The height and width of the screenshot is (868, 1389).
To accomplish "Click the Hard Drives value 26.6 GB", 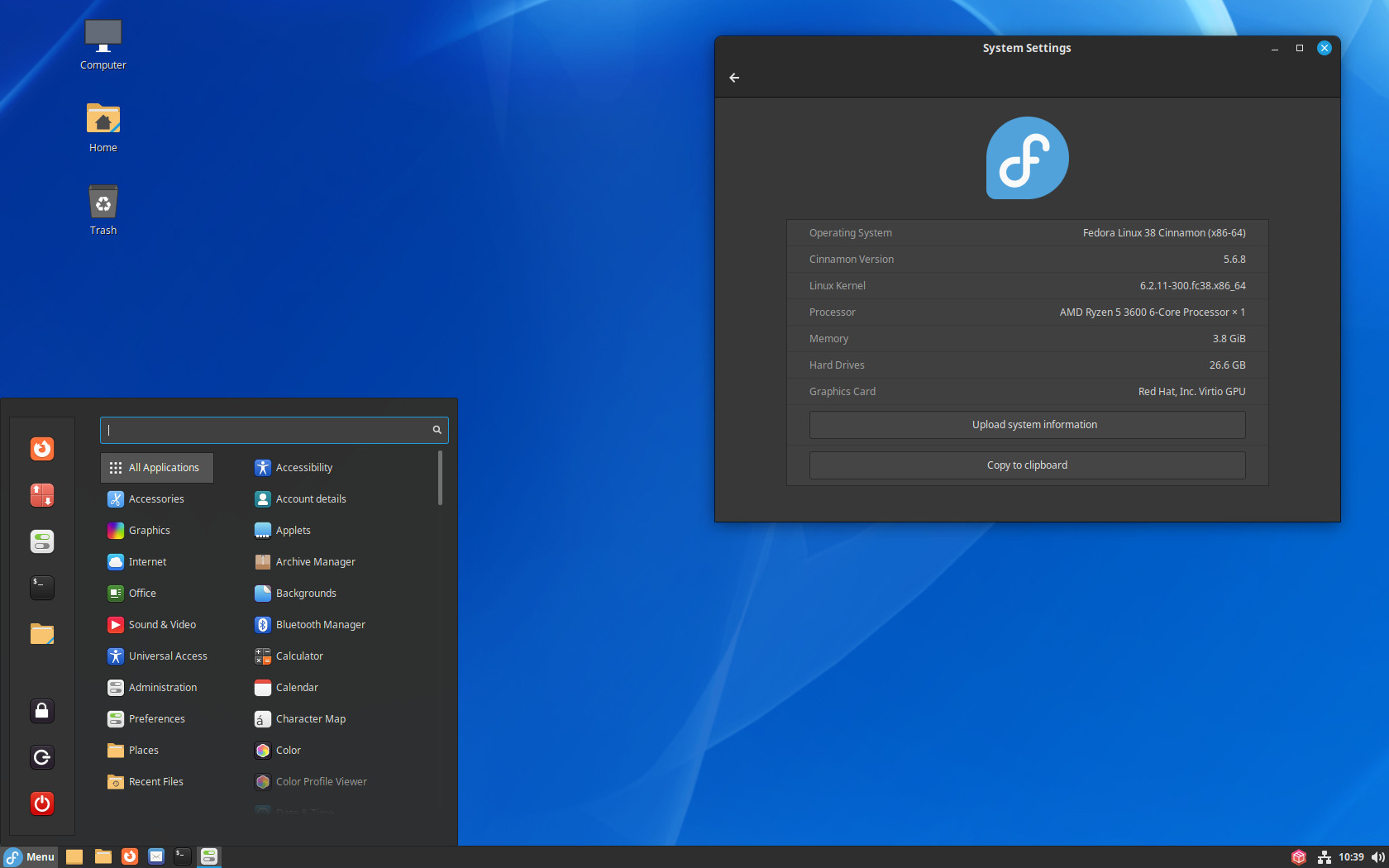I will (x=1227, y=365).
